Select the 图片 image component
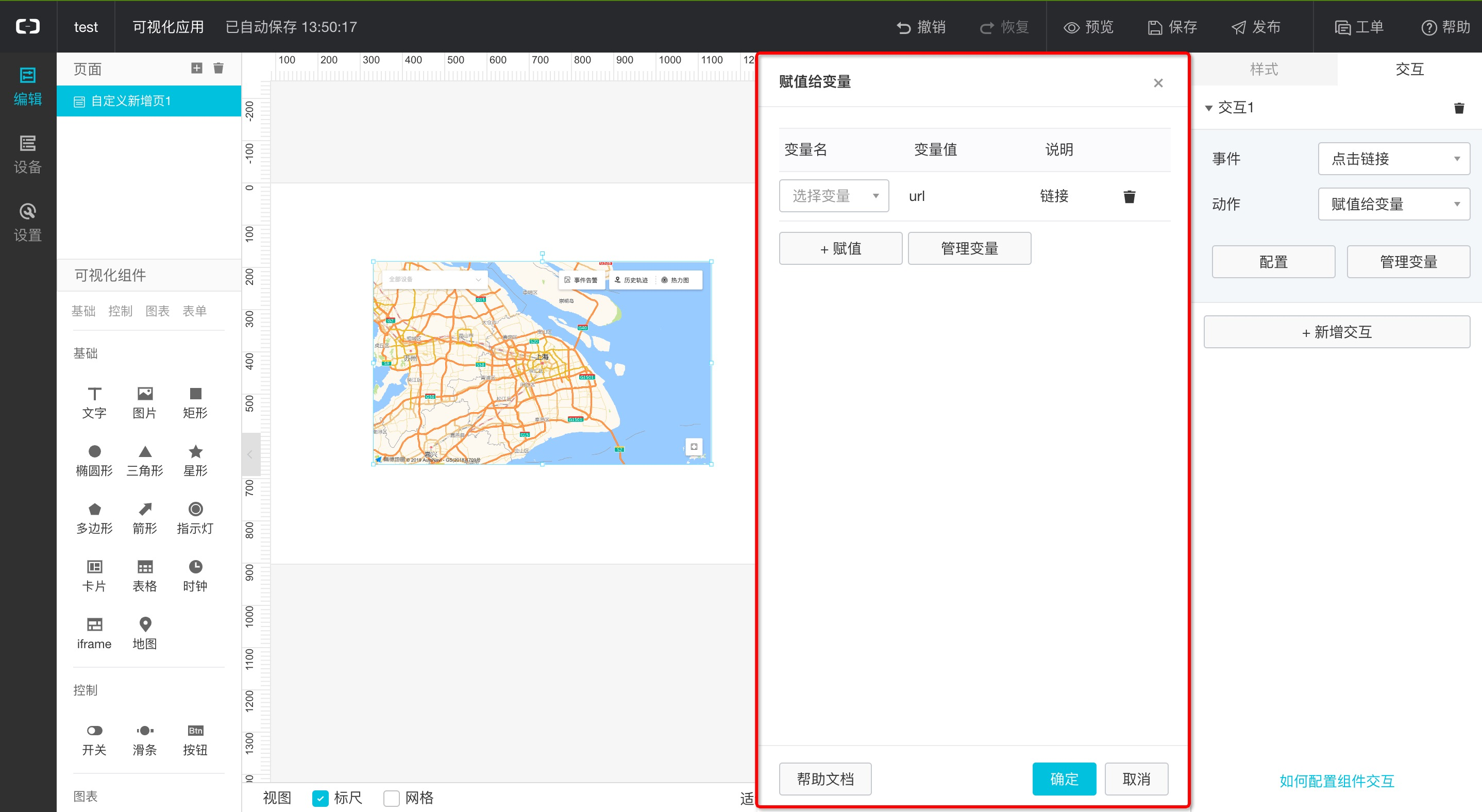 tap(145, 402)
